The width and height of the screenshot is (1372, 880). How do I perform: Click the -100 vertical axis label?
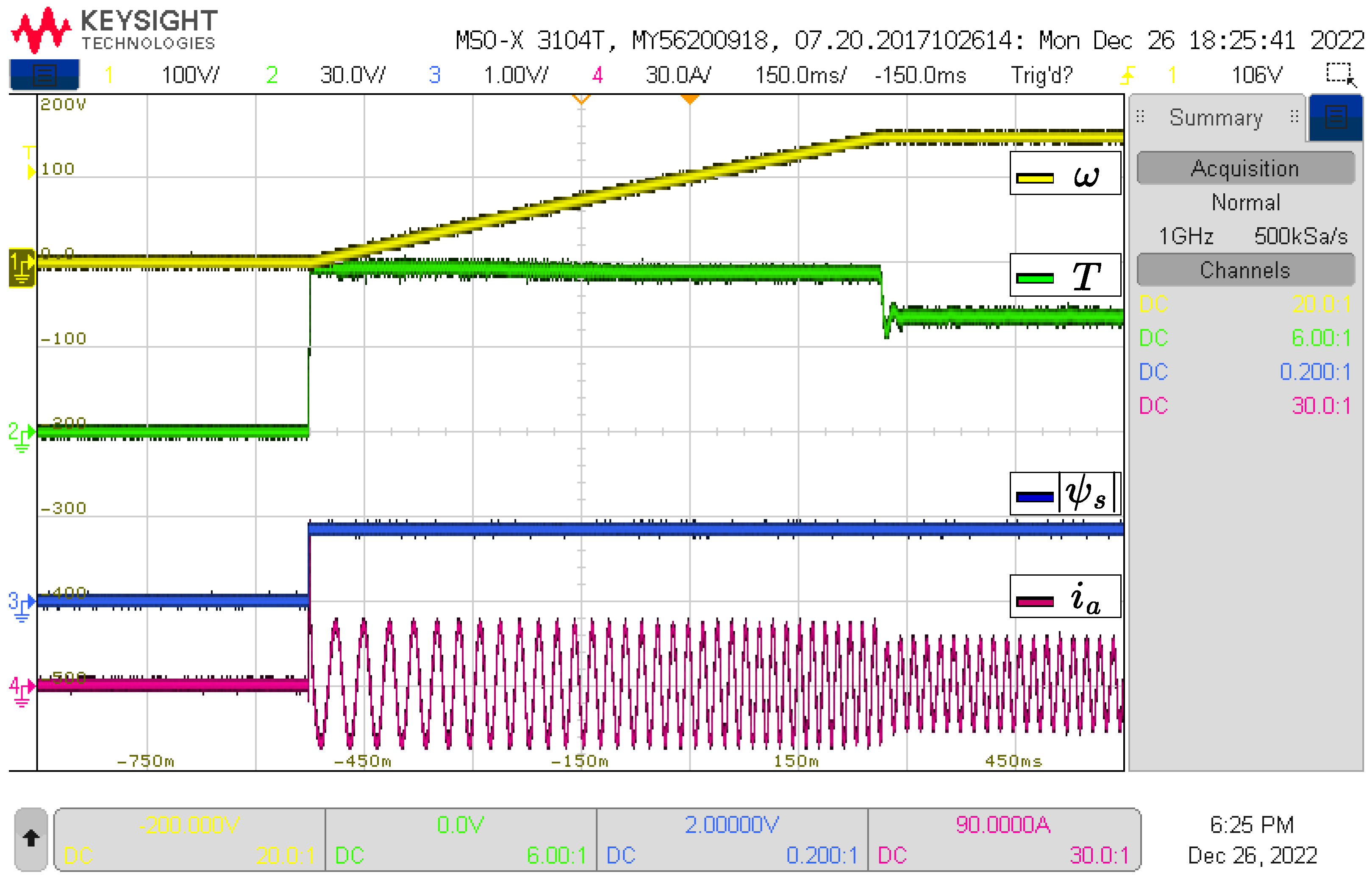[64, 338]
